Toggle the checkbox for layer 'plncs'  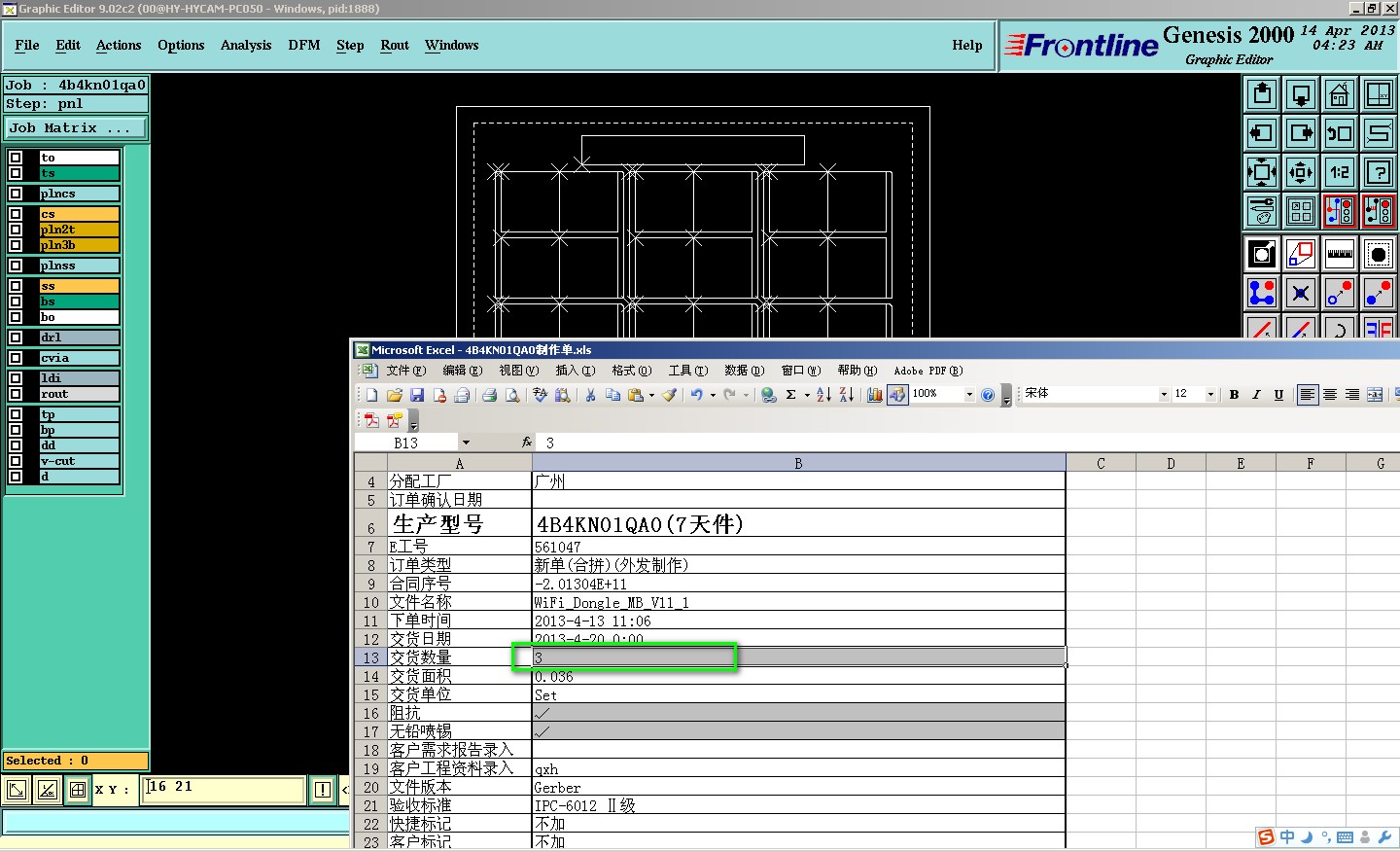coord(16,194)
